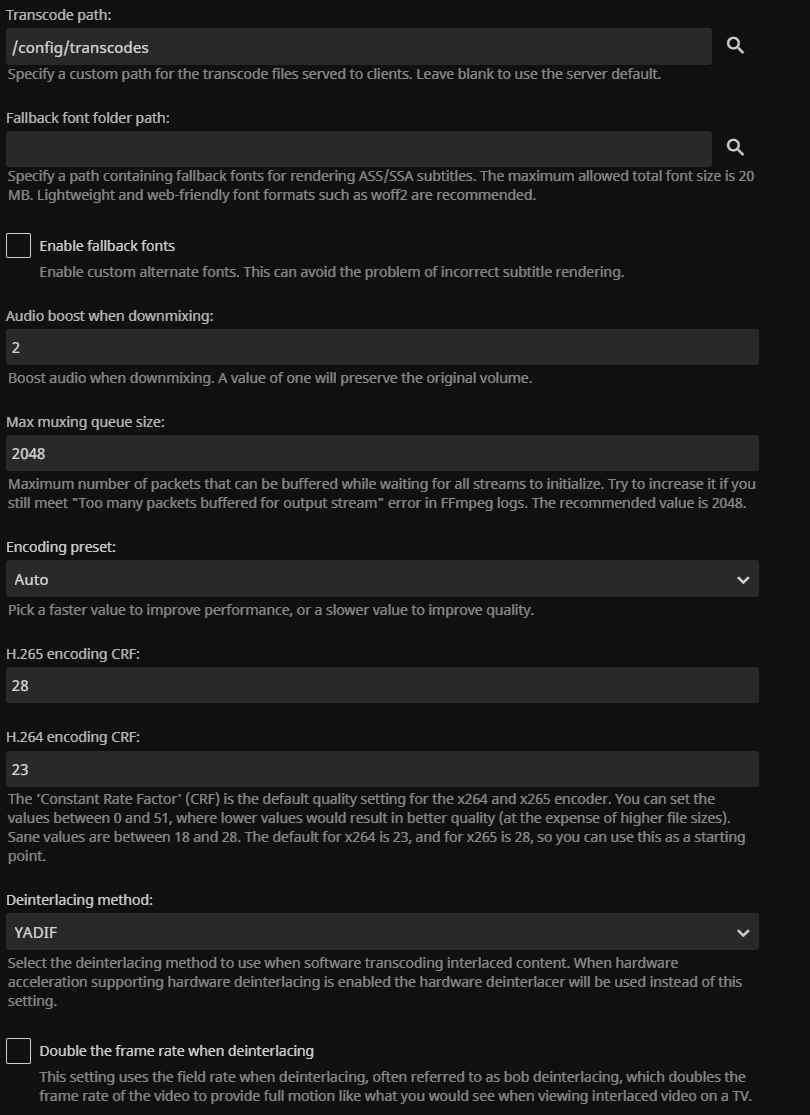Image resolution: width=810 pixels, height=1115 pixels.
Task: Click the chevron arrow on Encoding preset
Action: click(742, 579)
